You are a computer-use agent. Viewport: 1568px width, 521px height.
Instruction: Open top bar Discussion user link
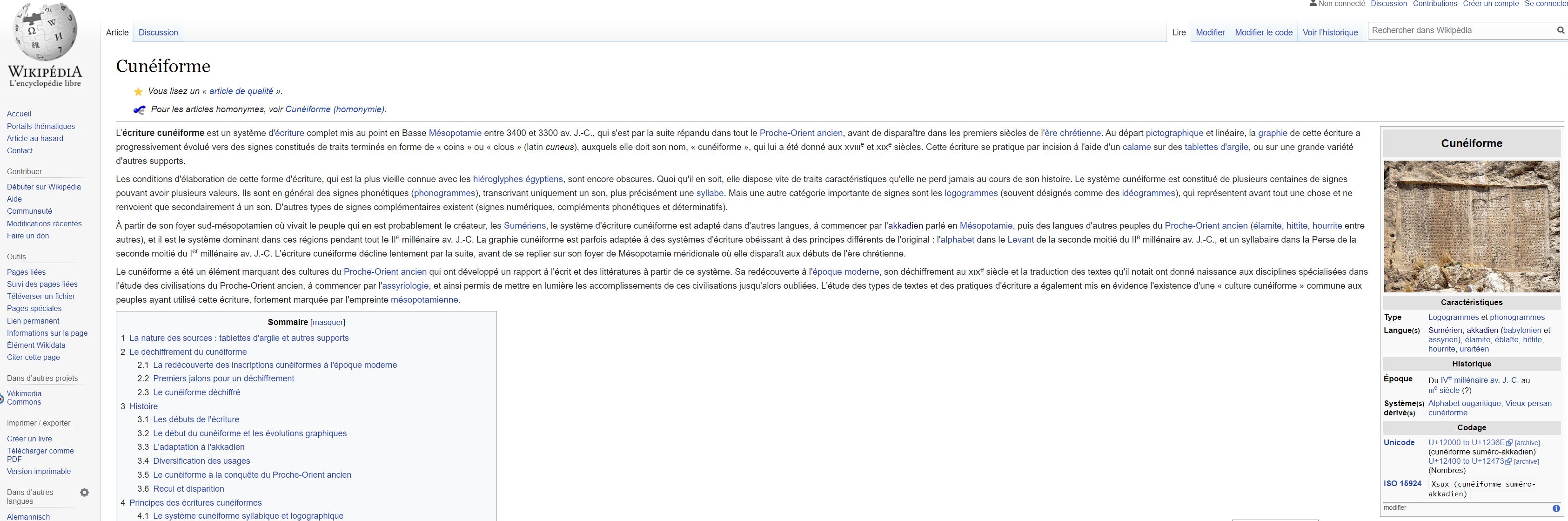coord(1389,4)
